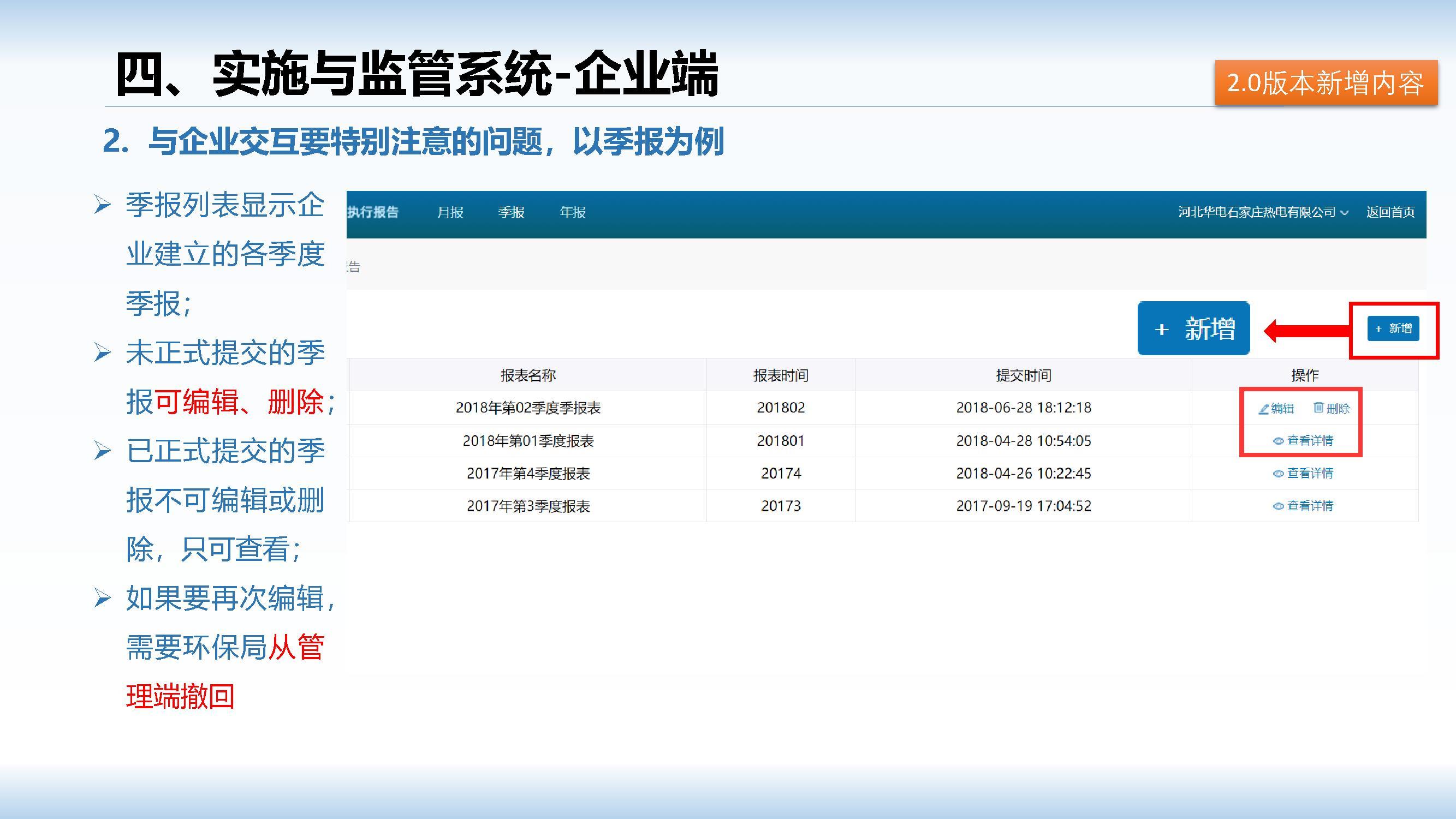Click the trash delete icon for 2018年第02季度
1456x819 pixels.
coord(1318,407)
